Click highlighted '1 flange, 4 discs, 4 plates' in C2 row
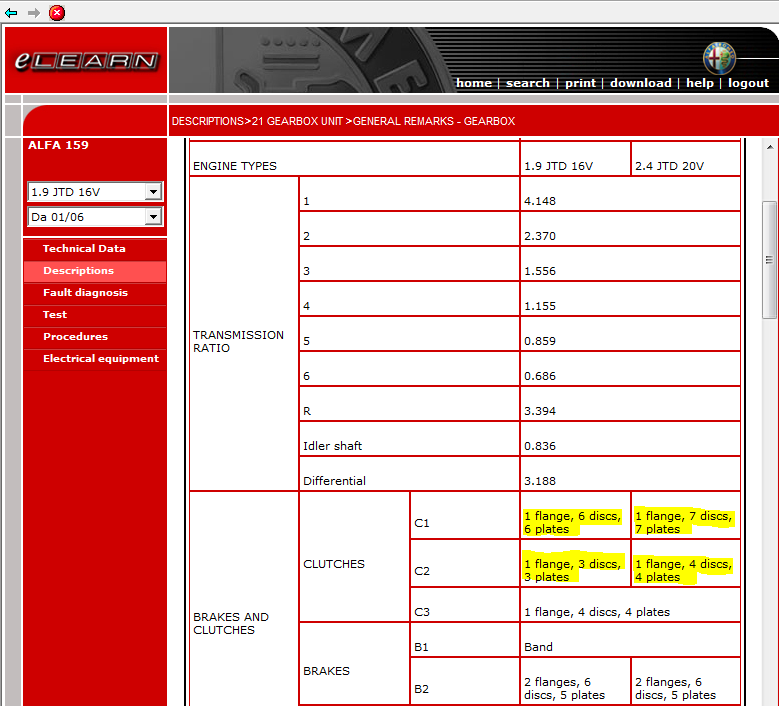Viewport: 779px width, 706px height. 683,570
